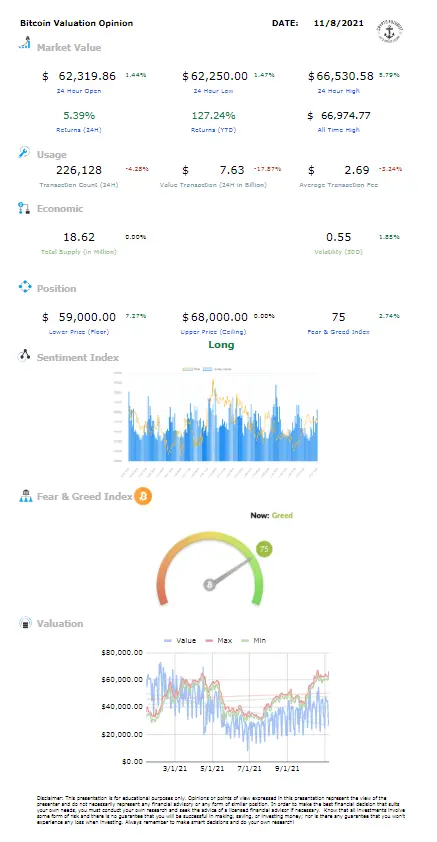This screenshot has height=842, width=437.
Task: Click the total supply value 18.62
Action: coord(79,237)
